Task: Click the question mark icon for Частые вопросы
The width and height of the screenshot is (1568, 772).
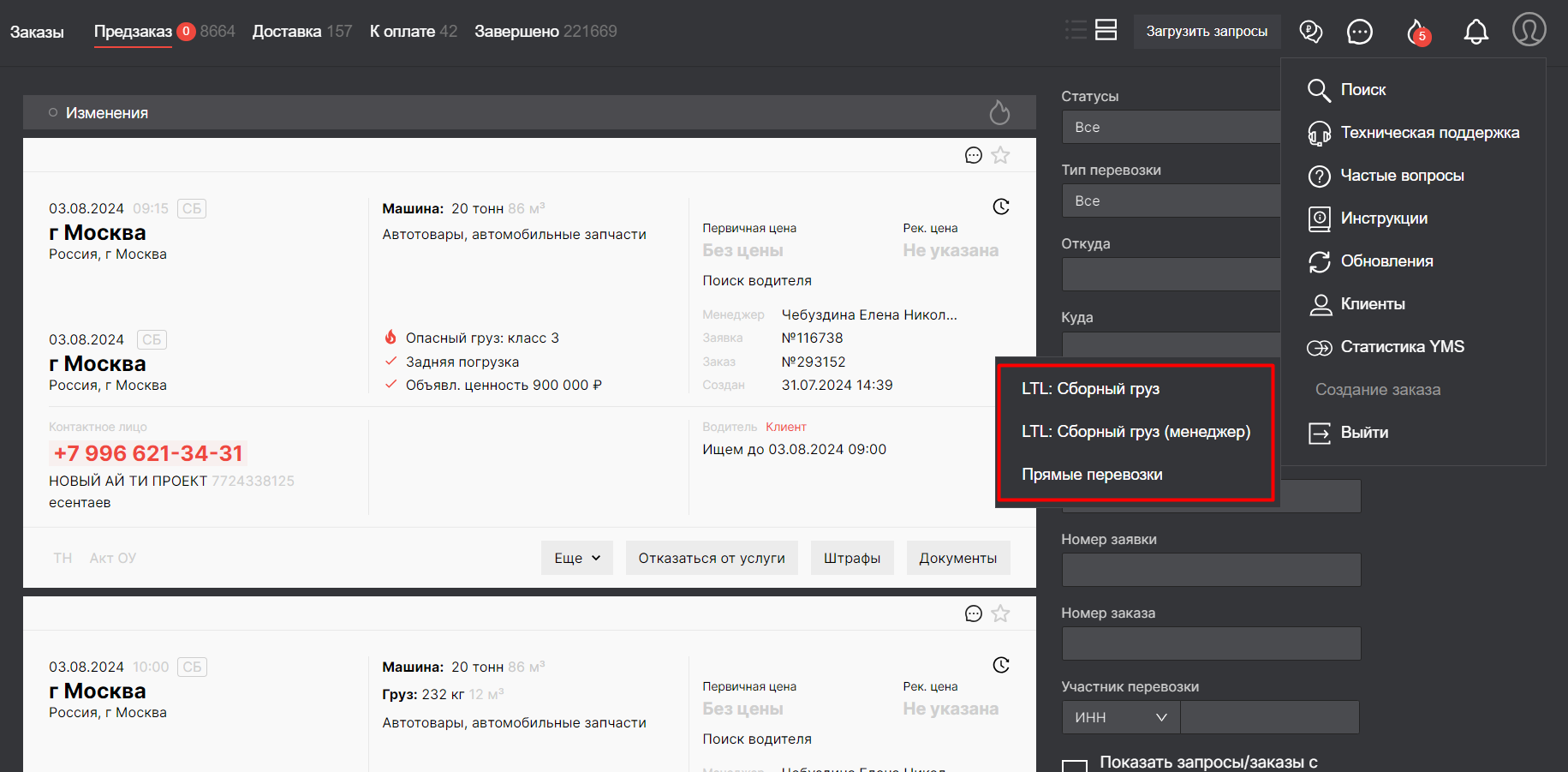Action: click(x=1319, y=176)
